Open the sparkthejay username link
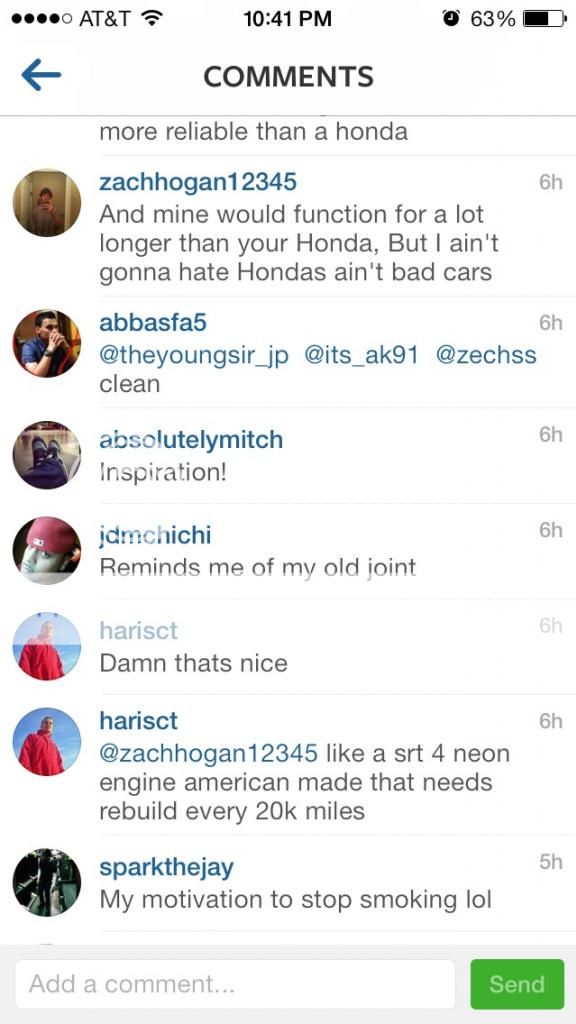576x1024 pixels. point(167,868)
